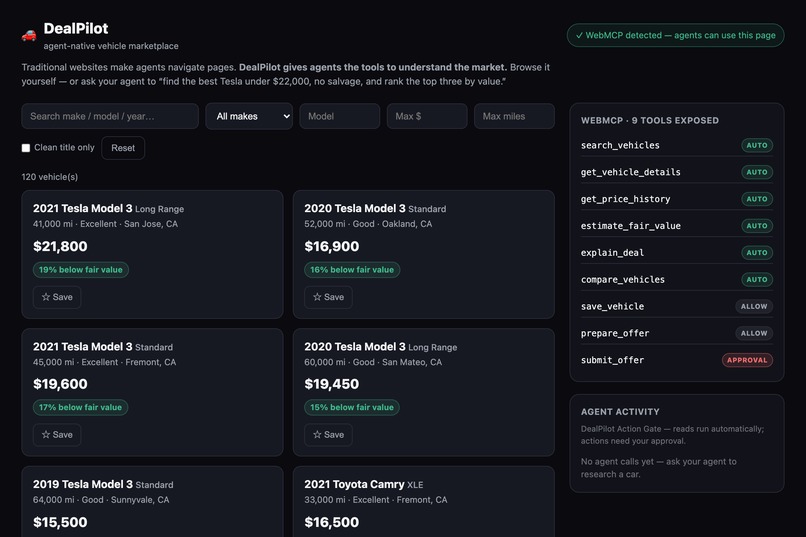
Task: Select the submit_offer tool row
Action: [x=676, y=360]
